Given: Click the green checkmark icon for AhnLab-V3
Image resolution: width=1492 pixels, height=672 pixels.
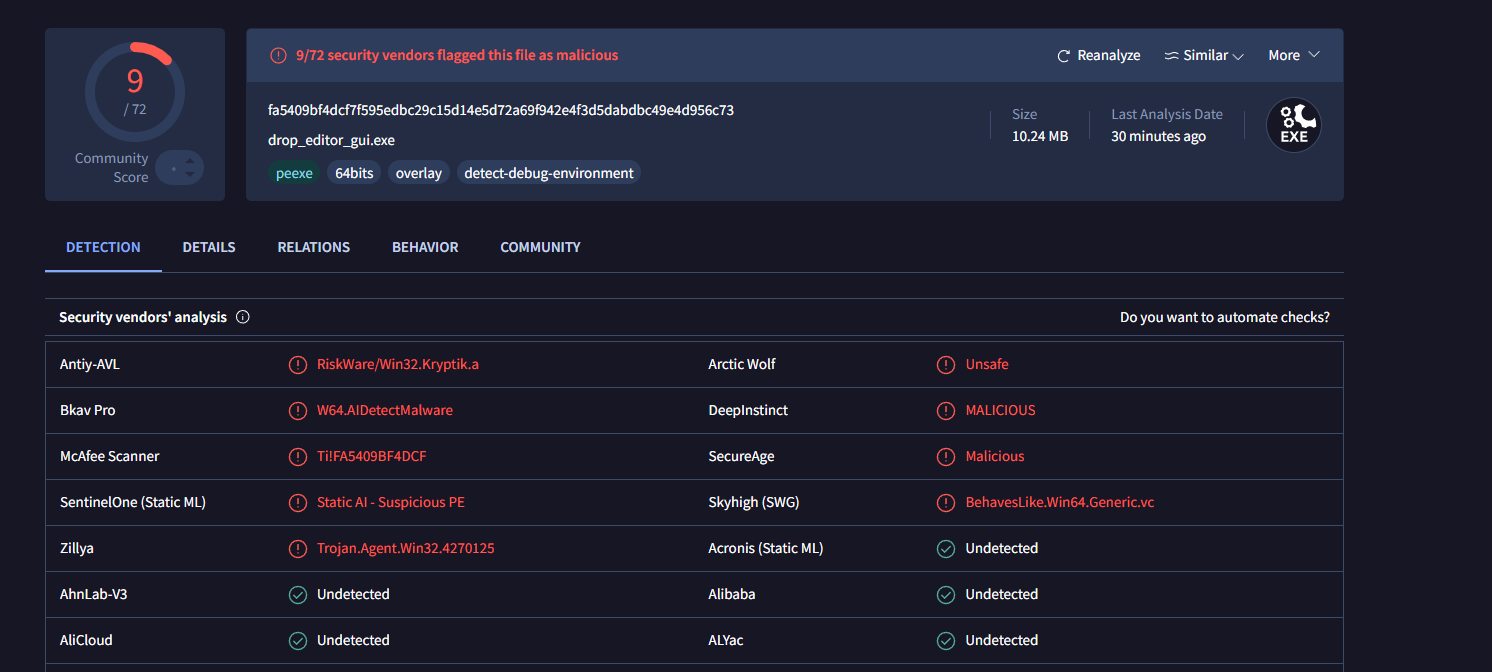Looking at the screenshot, I should click(x=297, y=595).
